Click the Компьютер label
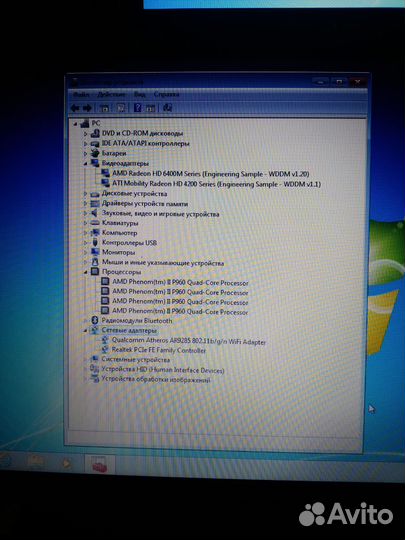Image resolution: width=405 pixels, height=540 pixels. (120, 233)
